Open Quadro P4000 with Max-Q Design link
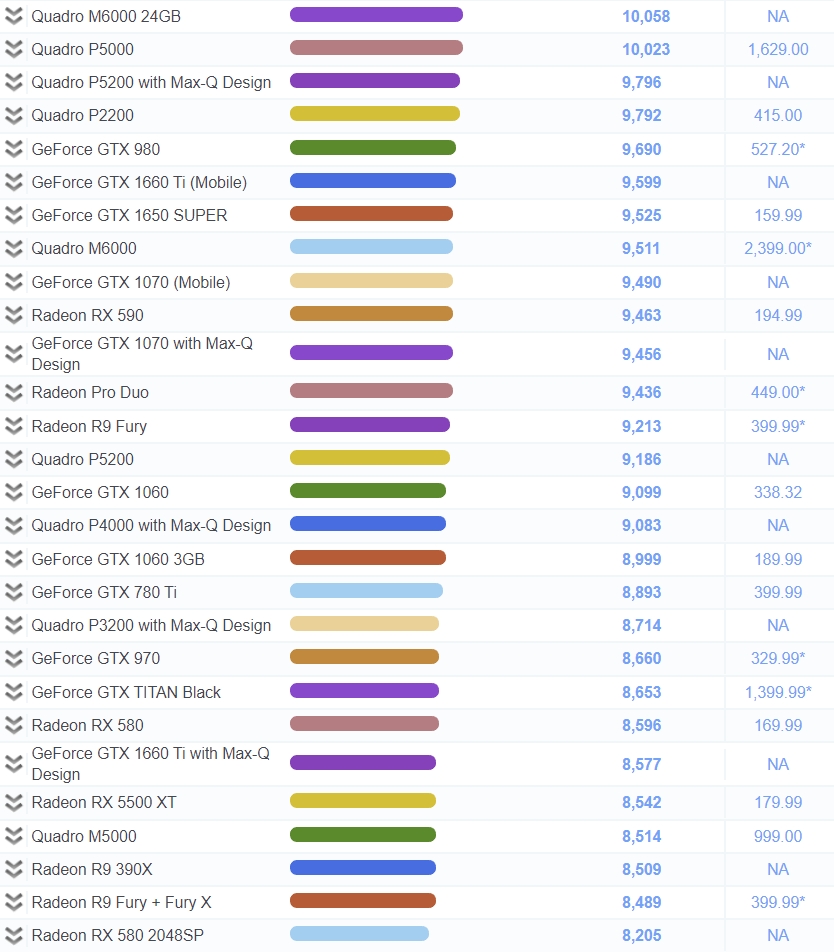Image resolution: width=834 pixels, height=952 pixels. [151, 526]
